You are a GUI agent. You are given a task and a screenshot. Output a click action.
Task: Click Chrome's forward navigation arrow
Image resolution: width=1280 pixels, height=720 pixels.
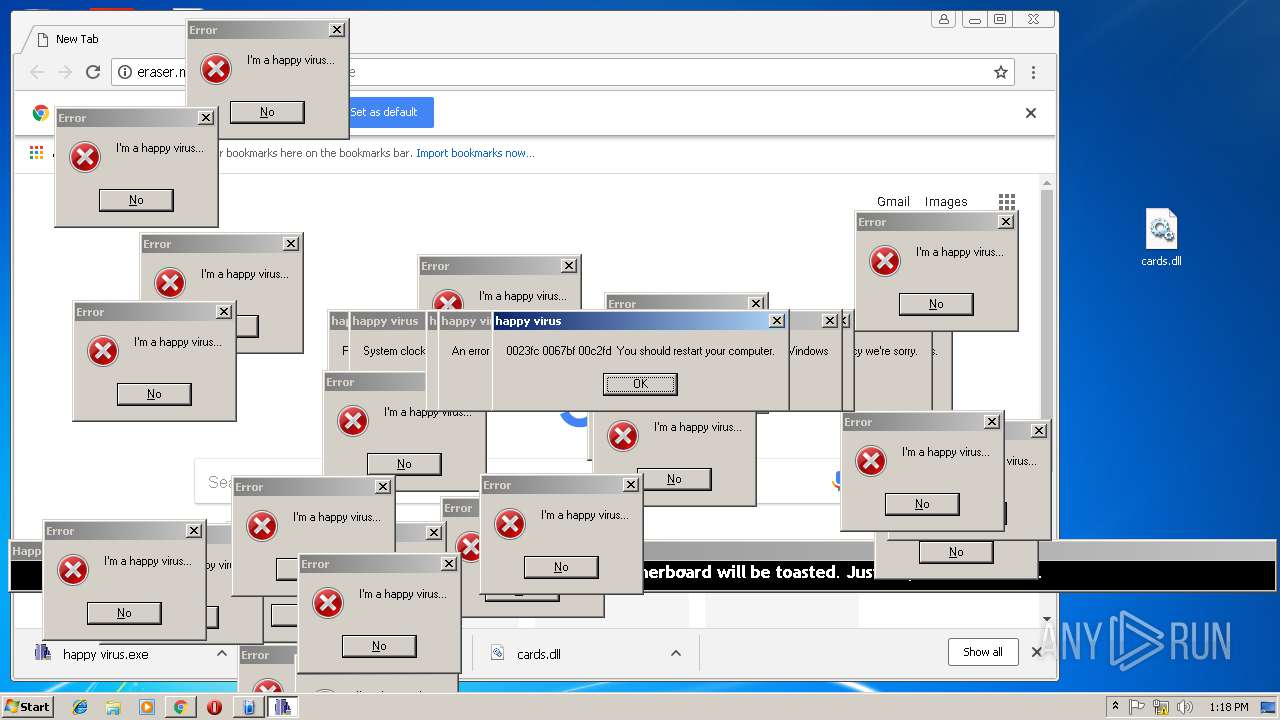click(x=65, y=72)
